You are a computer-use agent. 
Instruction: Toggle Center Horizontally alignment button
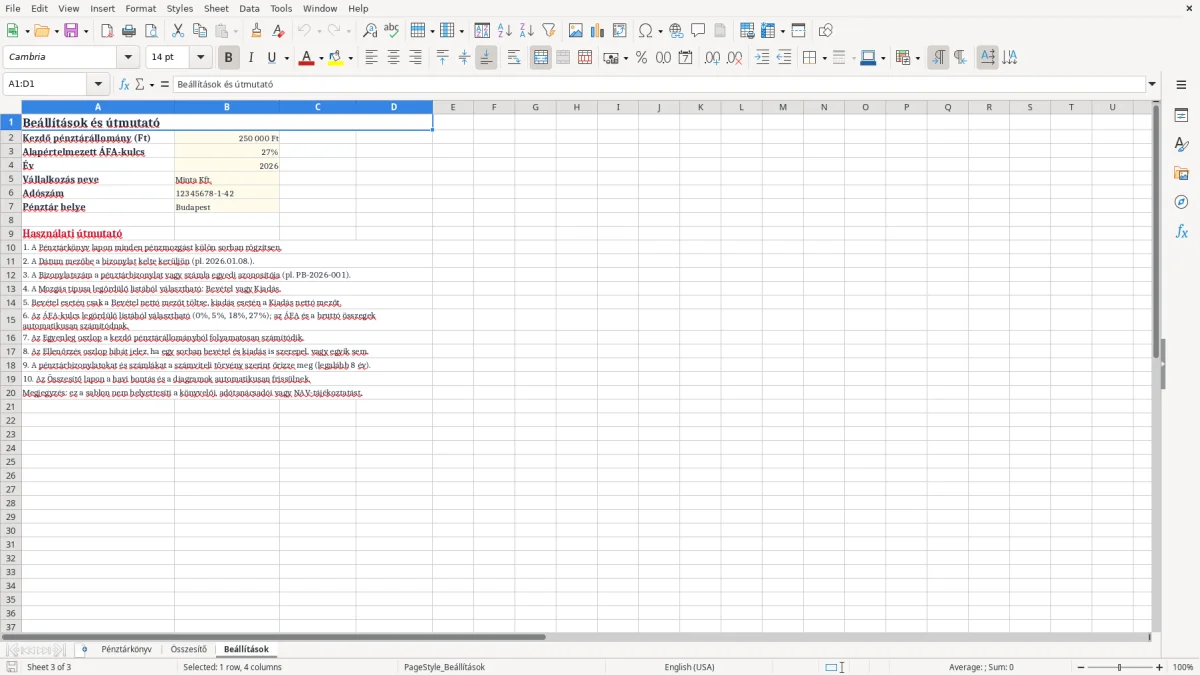click(x=393, y=58)
